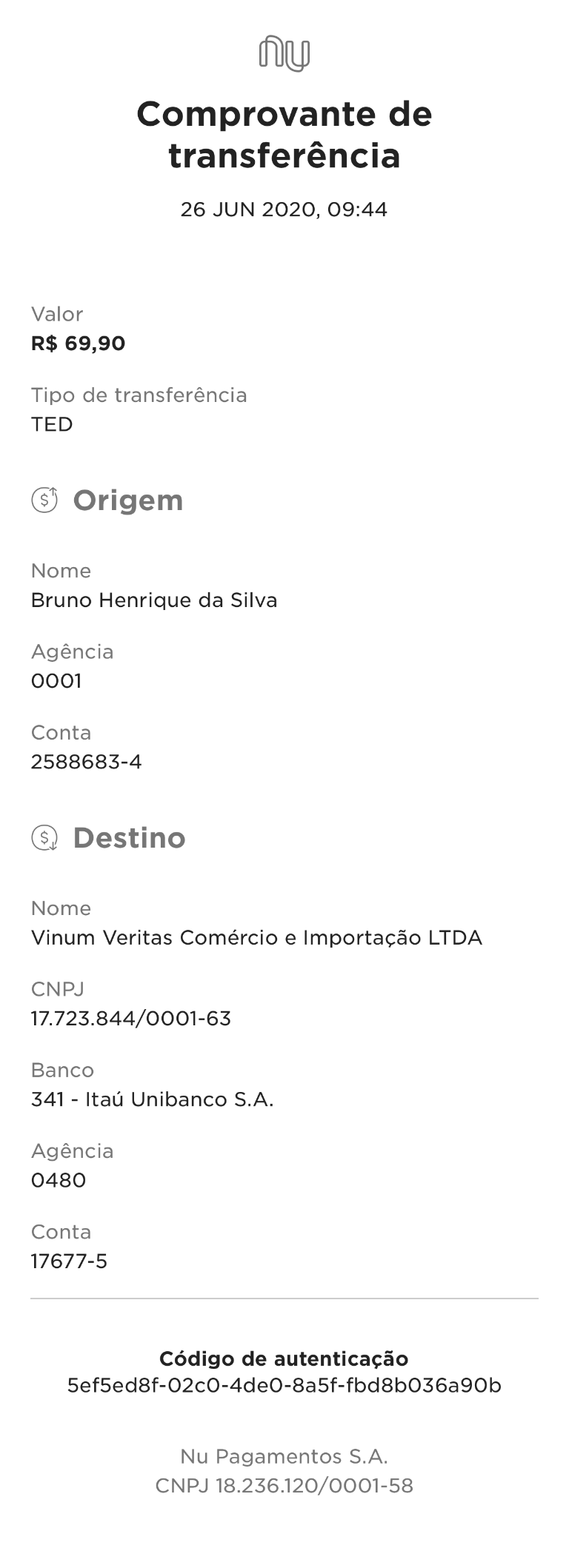Select the authentication code starting 5ef5ed8f
This screenshot has height=1568, width=569.
(x=284, y=1385)
